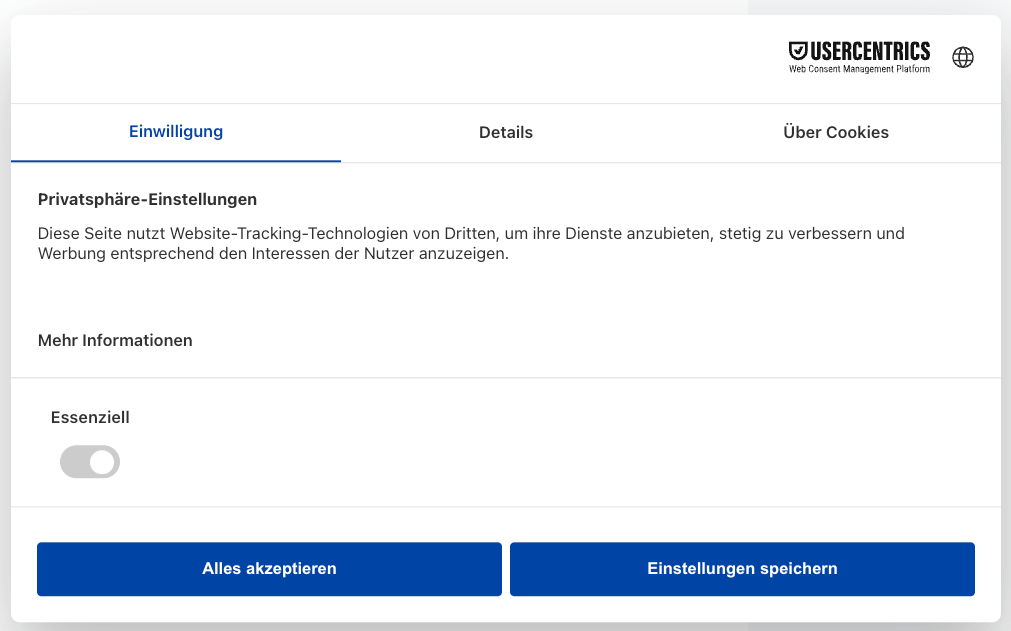Click the Privatsphäre-Einstellungen heading
This screenshot has height=631, width=1011.
click(x=147, y=199)
